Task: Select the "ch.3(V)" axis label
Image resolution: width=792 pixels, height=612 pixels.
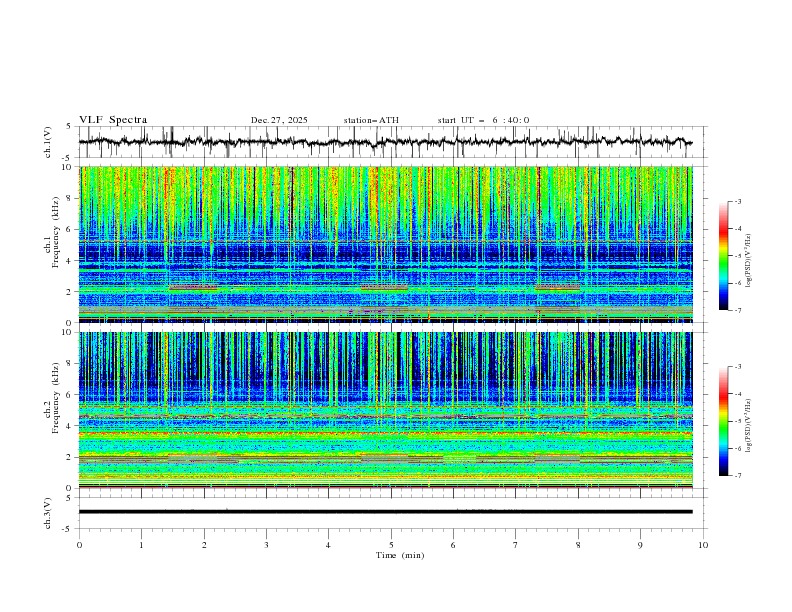Action: pos(48,512)
